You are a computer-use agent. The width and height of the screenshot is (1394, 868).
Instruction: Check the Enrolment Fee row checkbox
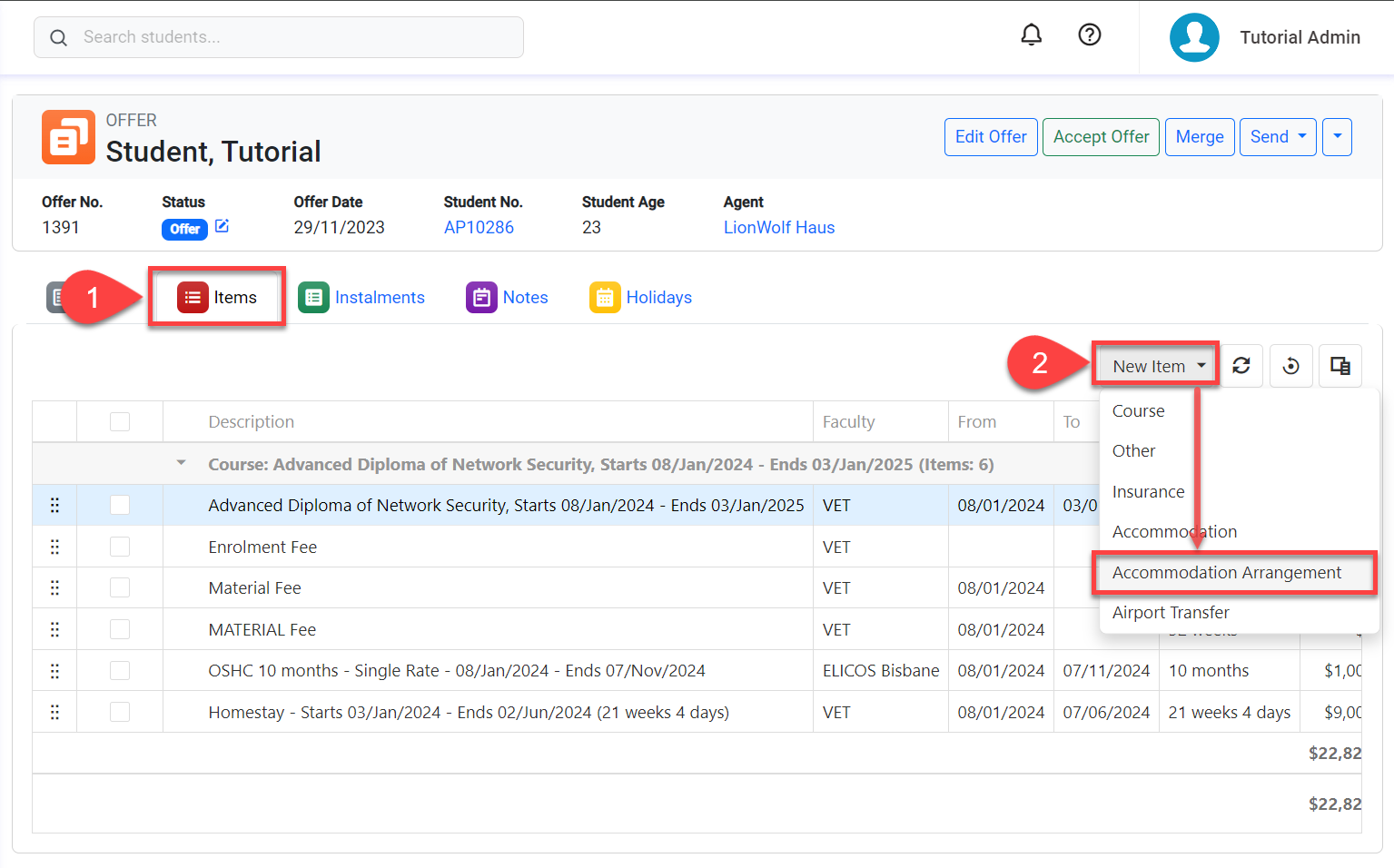pyautogui.click(x=120, y=547)
